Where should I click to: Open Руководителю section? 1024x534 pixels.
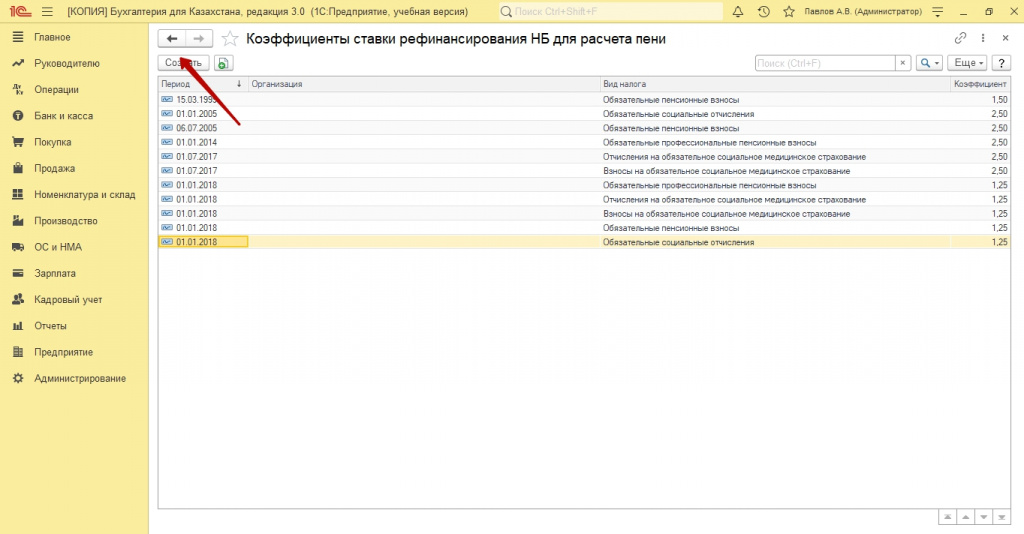(x=67, y=63)
